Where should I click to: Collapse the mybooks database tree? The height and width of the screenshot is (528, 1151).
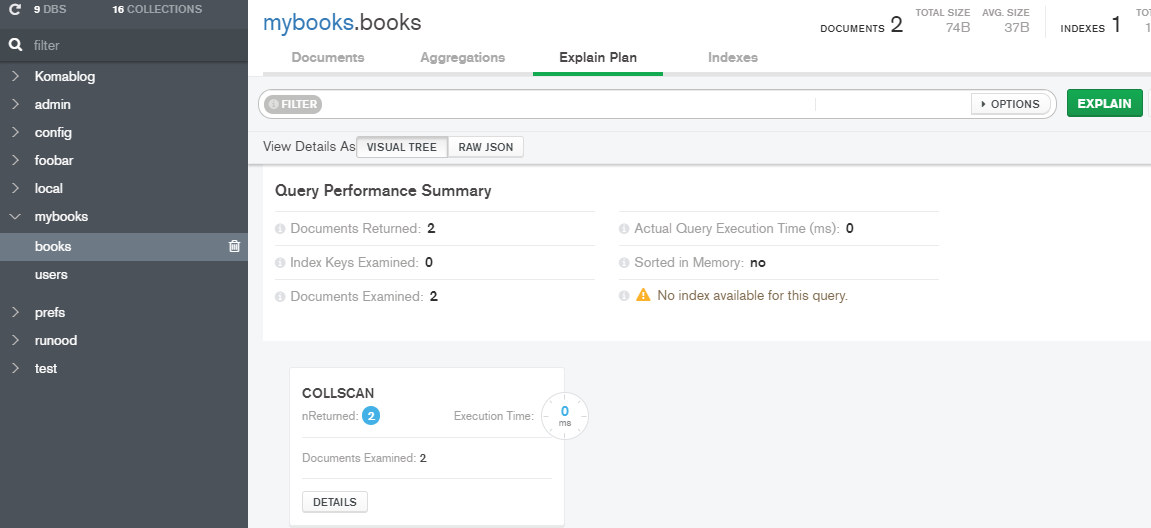(15, 216)
